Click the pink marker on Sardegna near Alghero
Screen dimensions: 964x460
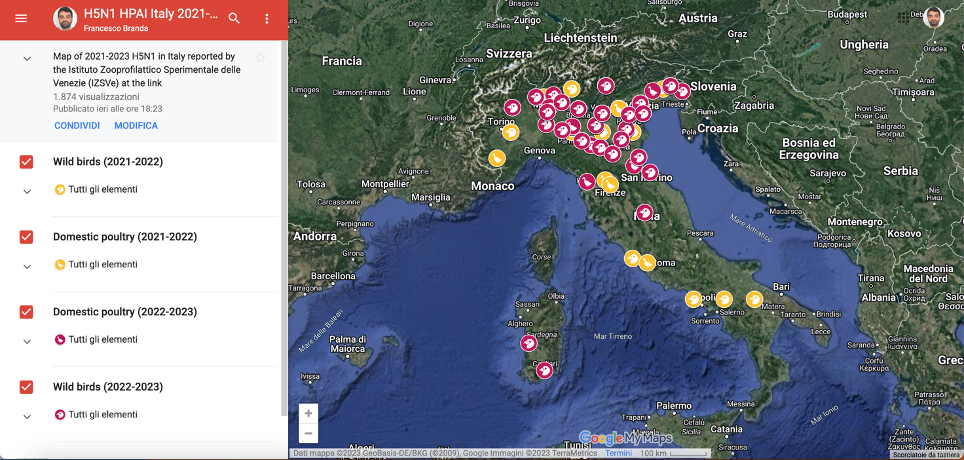click(x=529, y=343)
